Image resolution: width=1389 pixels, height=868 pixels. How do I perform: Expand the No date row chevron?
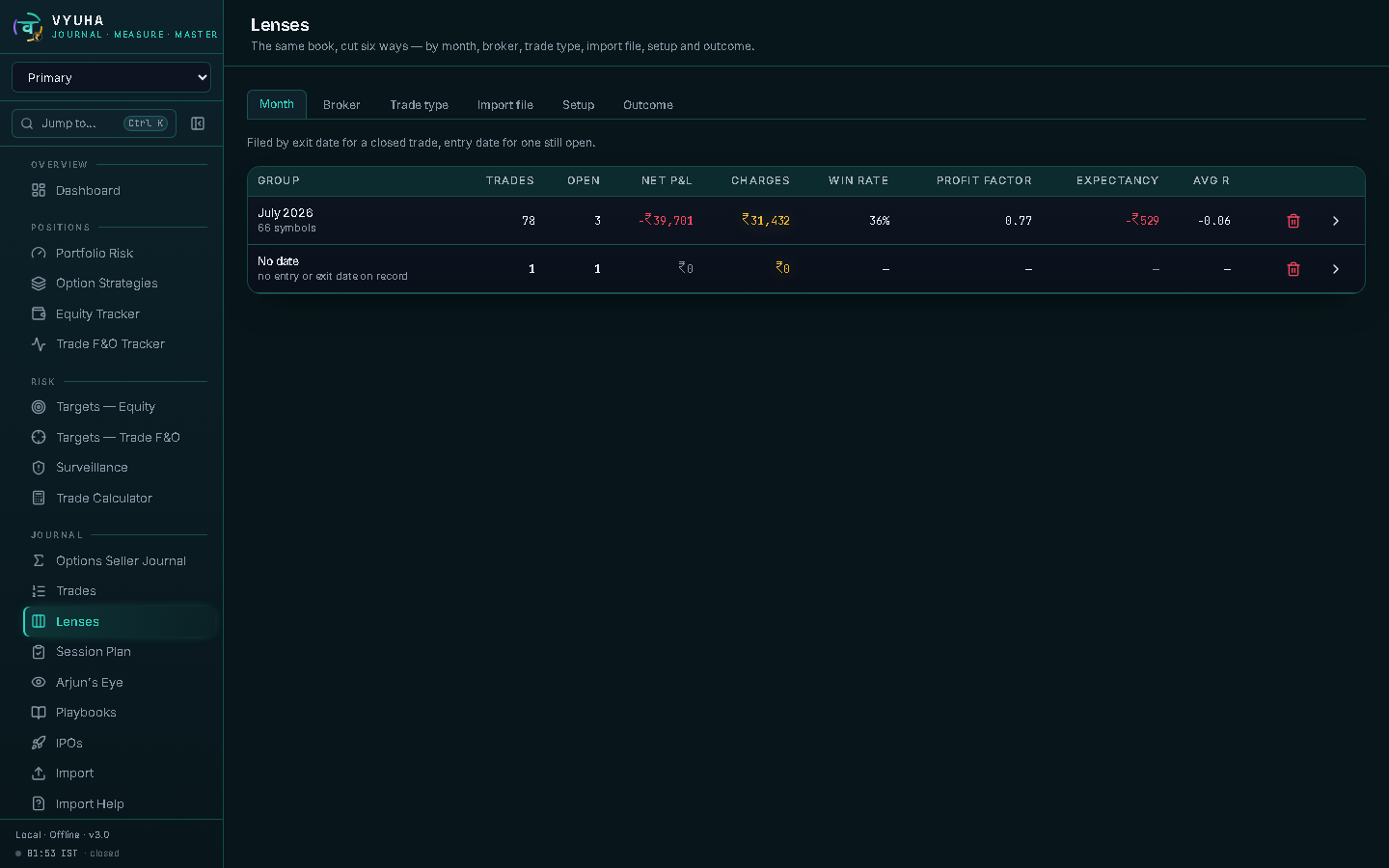tap(1336, 269)
